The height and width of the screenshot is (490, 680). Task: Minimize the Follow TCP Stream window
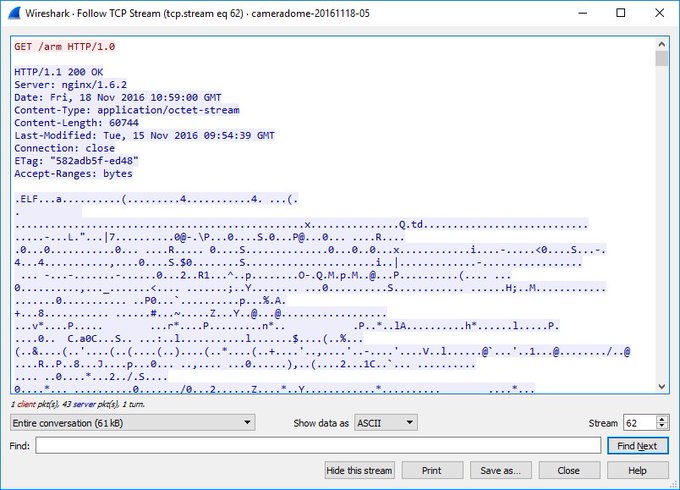click(583, 13)
